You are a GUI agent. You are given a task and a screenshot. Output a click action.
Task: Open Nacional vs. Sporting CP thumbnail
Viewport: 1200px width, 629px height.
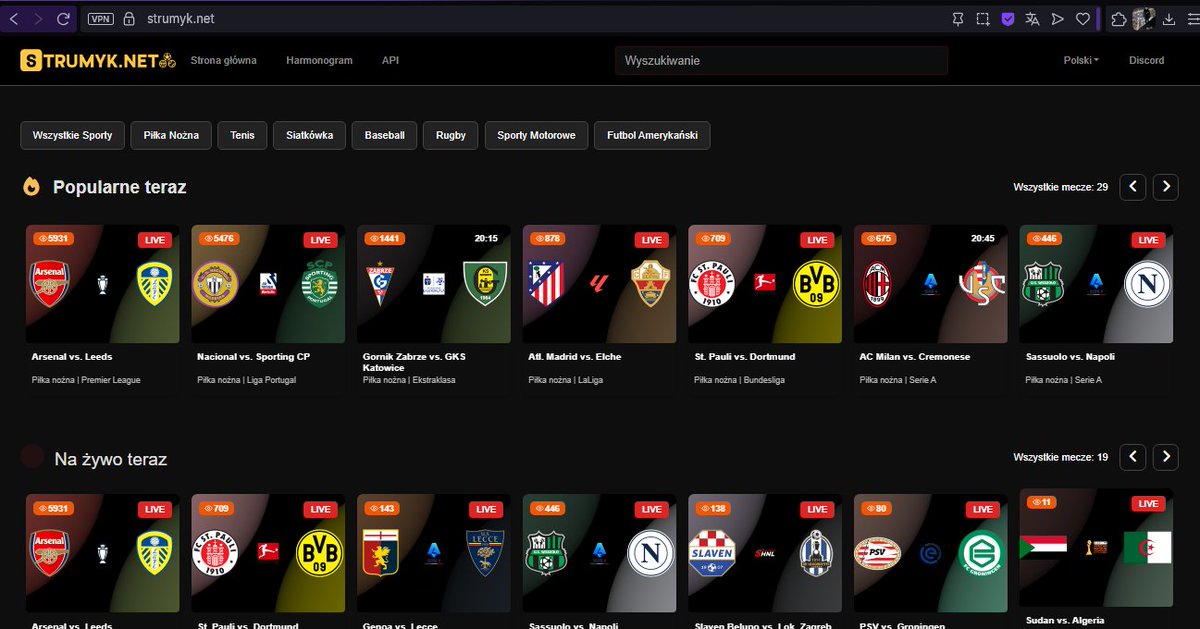point(268,284)
